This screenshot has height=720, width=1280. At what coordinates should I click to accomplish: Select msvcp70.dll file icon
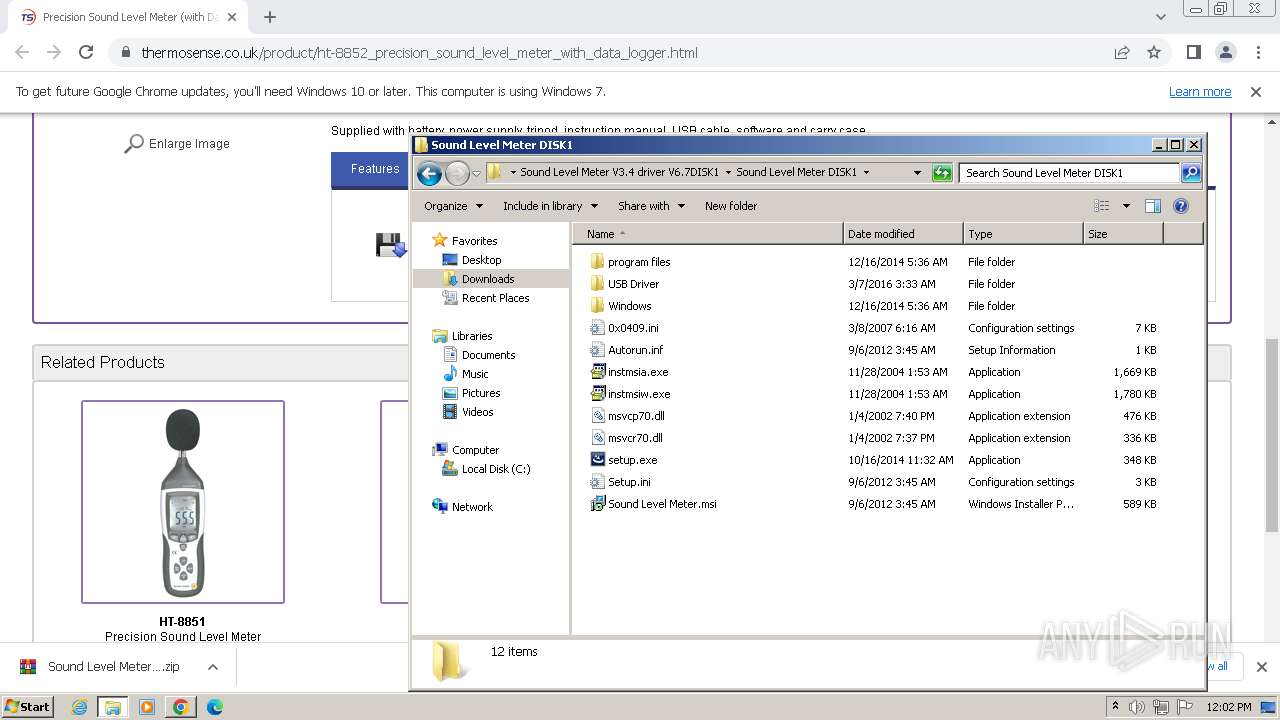coord(597,416)
